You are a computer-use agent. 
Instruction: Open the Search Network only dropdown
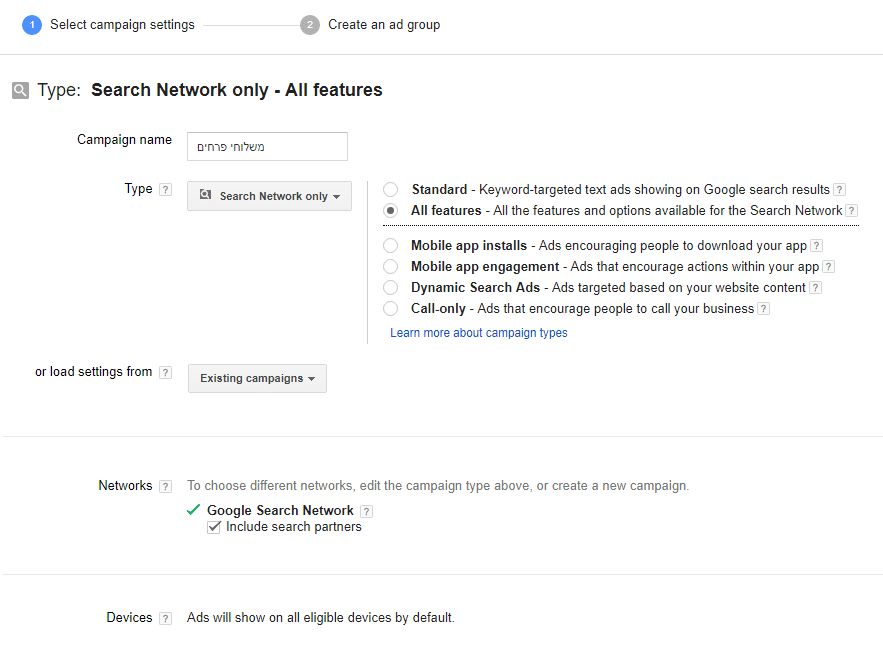coord(269,196)
